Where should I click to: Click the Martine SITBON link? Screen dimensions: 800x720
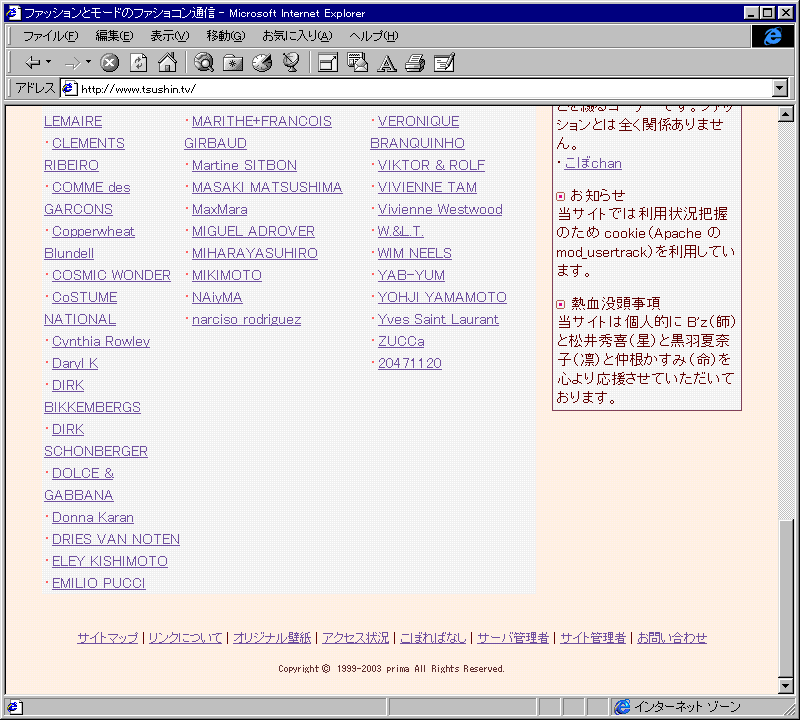[x=244, y=166]
